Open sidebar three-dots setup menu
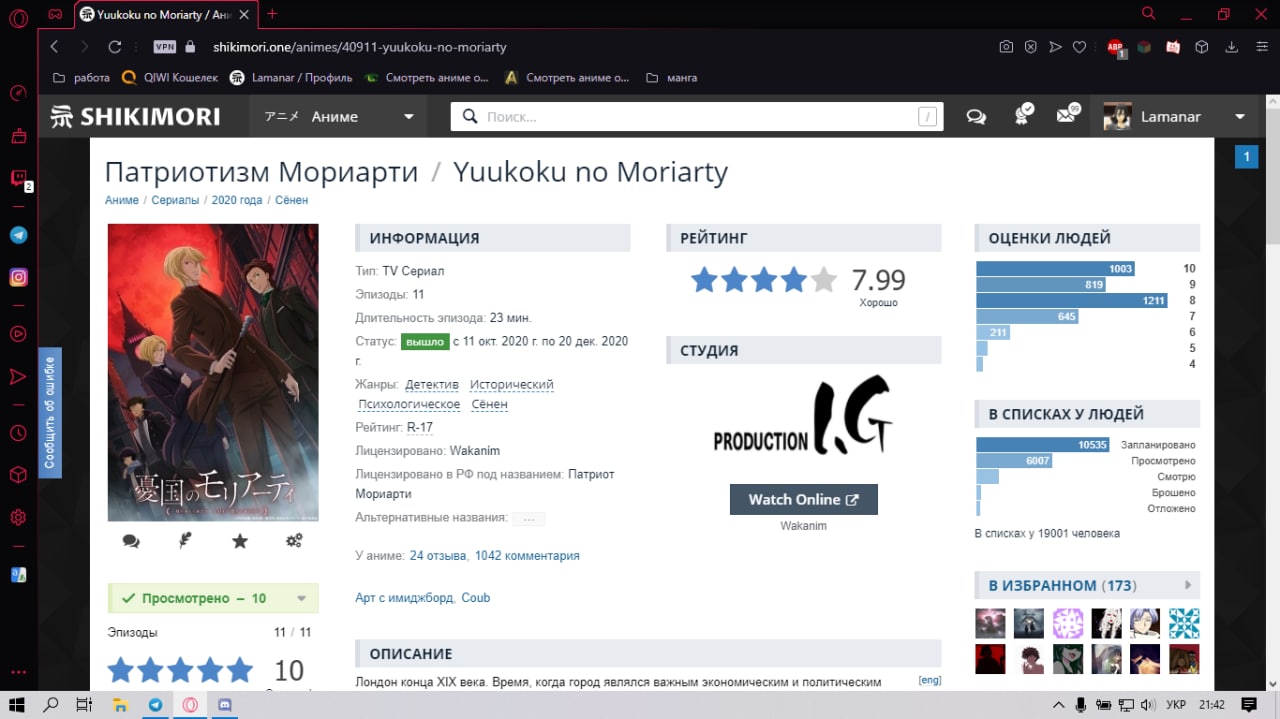The image size is (1280, 719). pos(18,673)
